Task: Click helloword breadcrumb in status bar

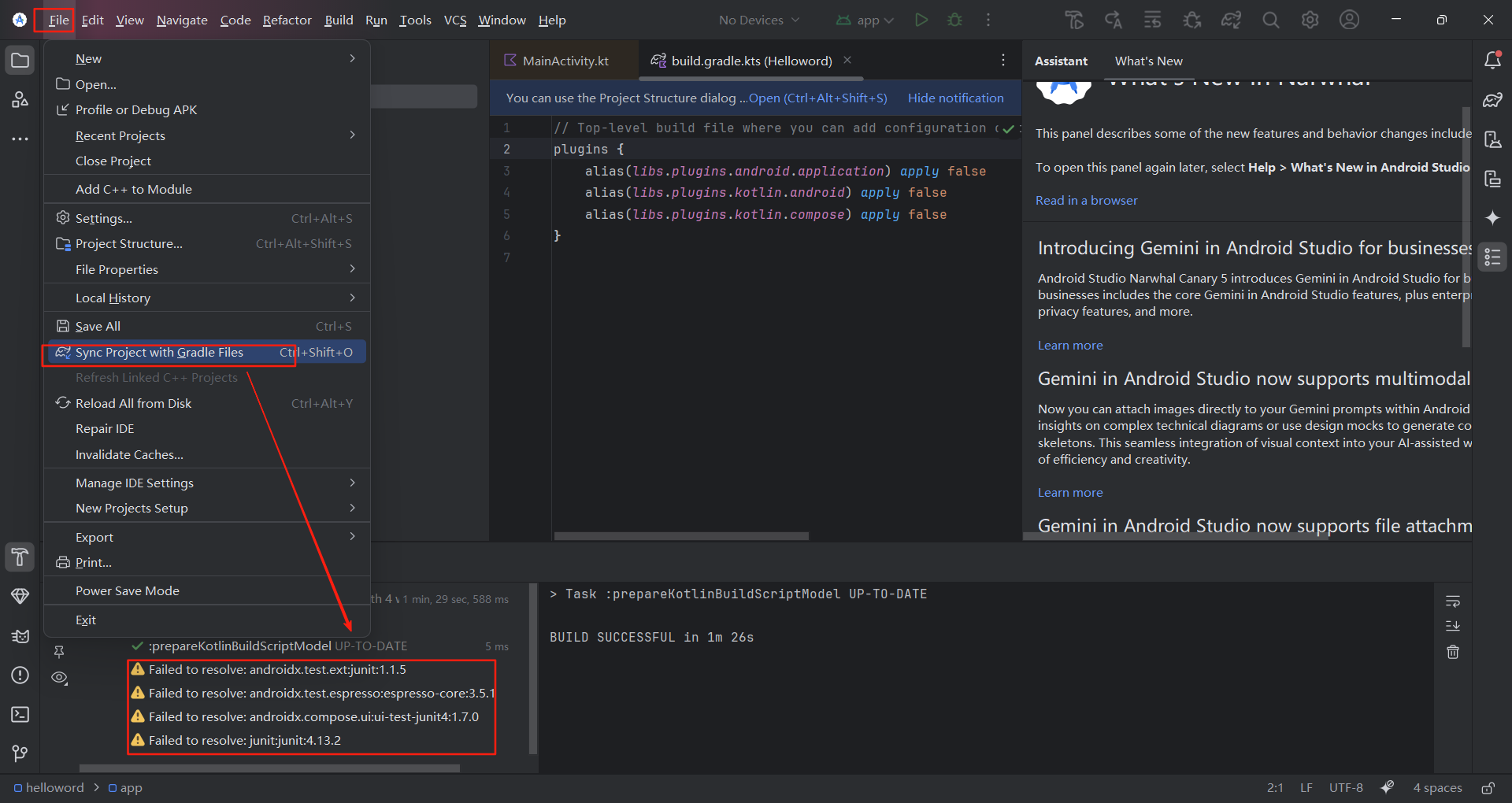Action: (49, 788)
